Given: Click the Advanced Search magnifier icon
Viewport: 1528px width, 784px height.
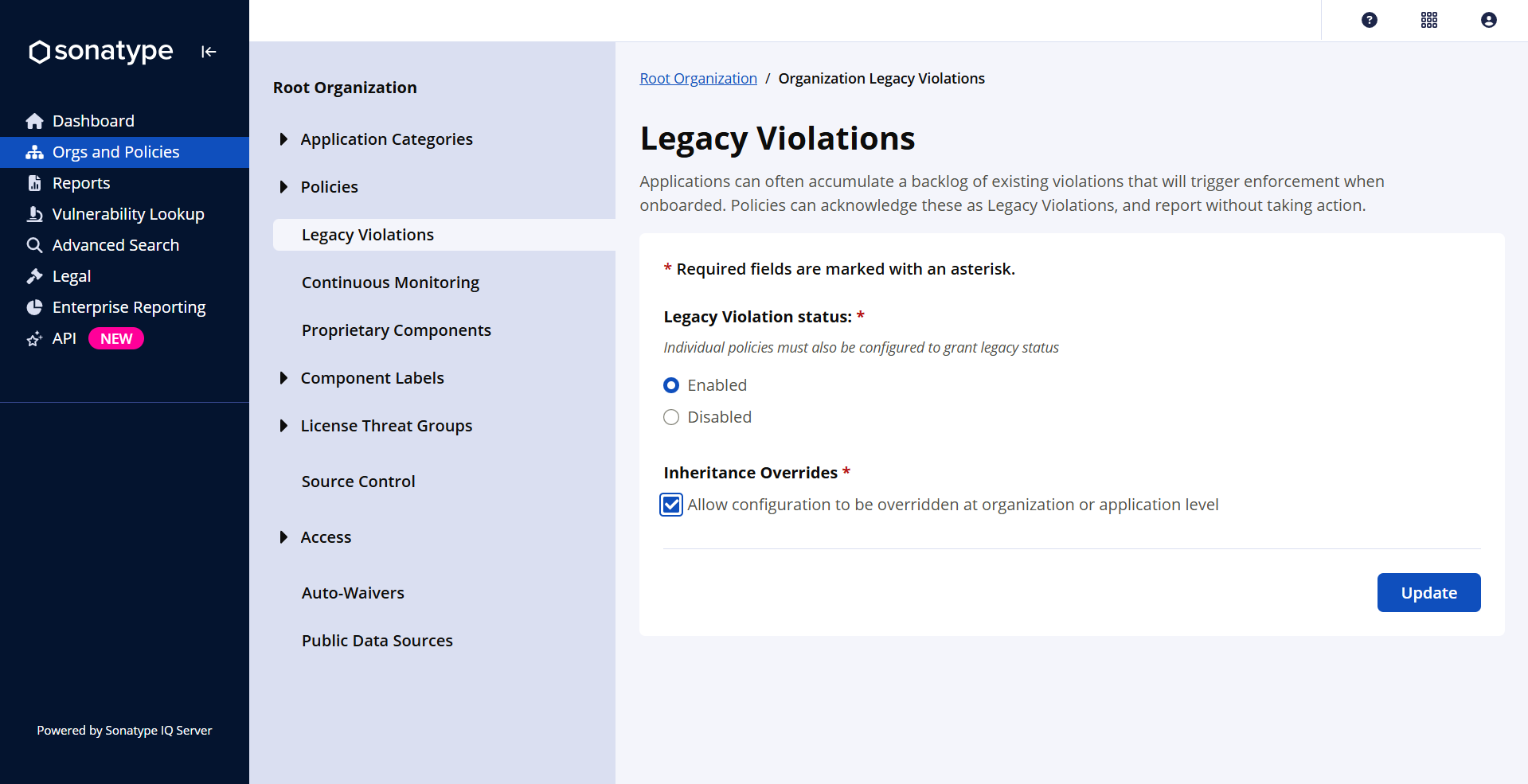Looking at the screenshot, I should 34,245.
